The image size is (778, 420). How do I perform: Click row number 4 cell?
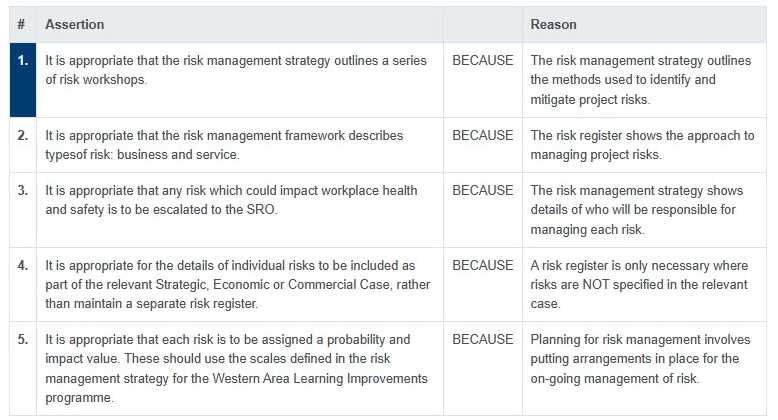[x=23, y=265]
